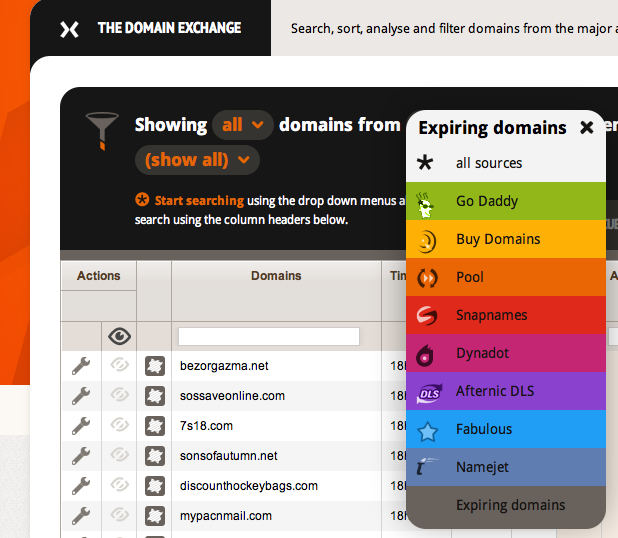Viewport: 618px width, 538px height.
Task: Focus the Domains filter text field
Action: tap(269, 336)
